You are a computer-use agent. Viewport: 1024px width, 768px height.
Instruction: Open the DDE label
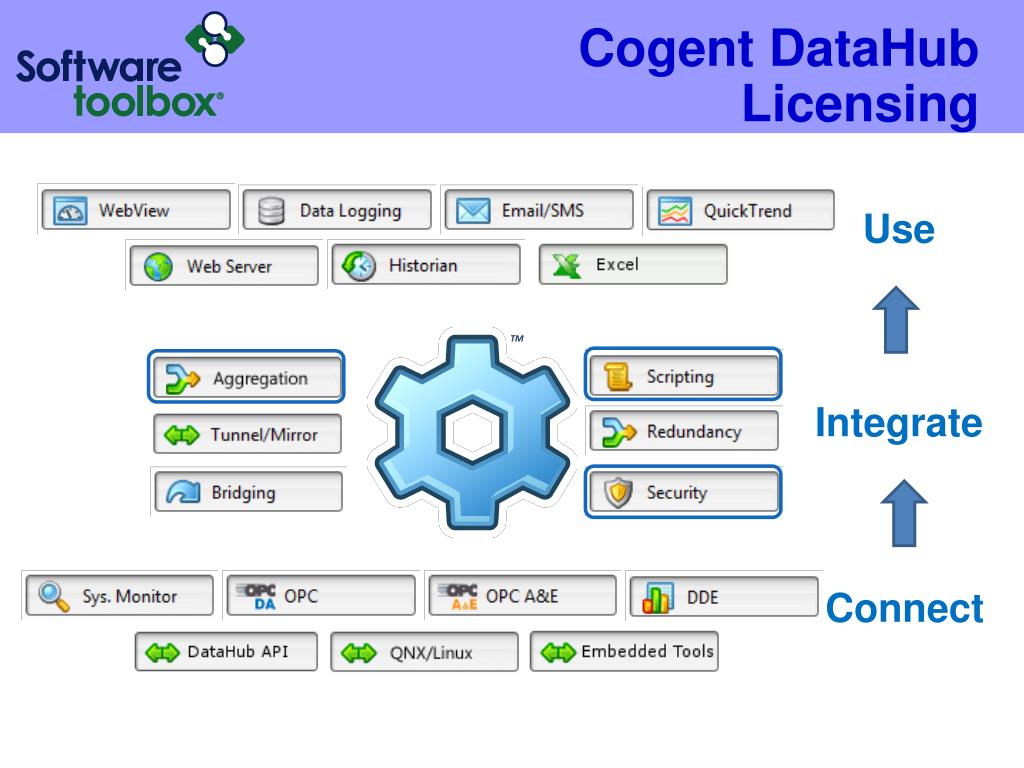tap(703, 598)
